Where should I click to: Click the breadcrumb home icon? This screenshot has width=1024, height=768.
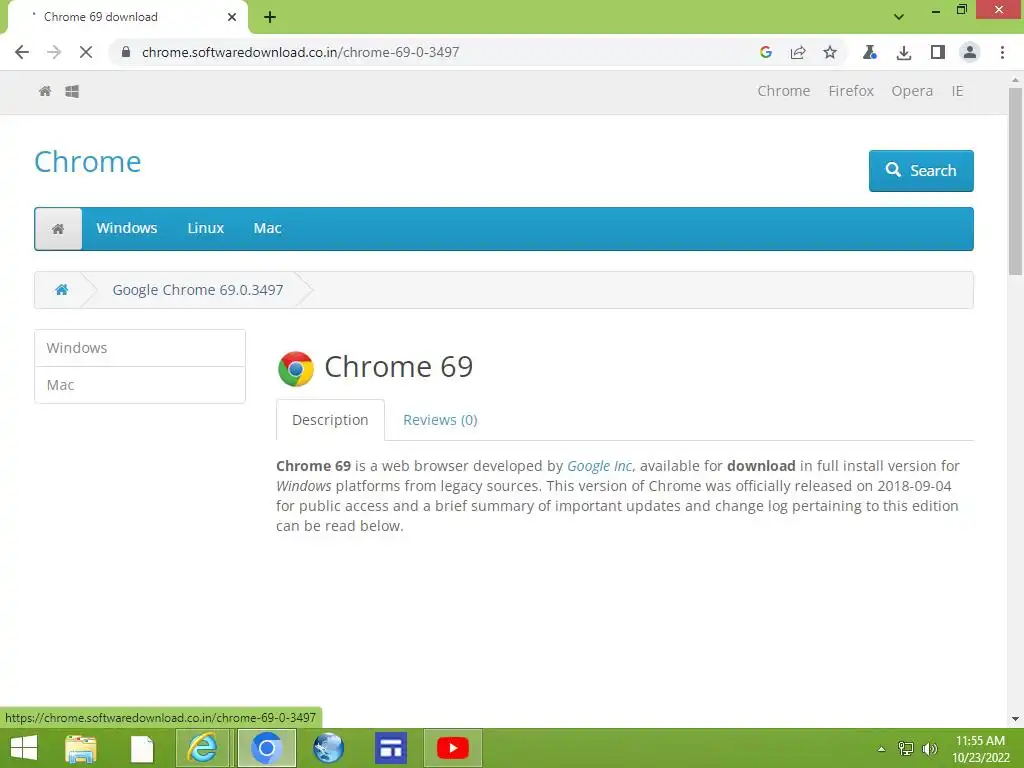(x=61, y=290)
